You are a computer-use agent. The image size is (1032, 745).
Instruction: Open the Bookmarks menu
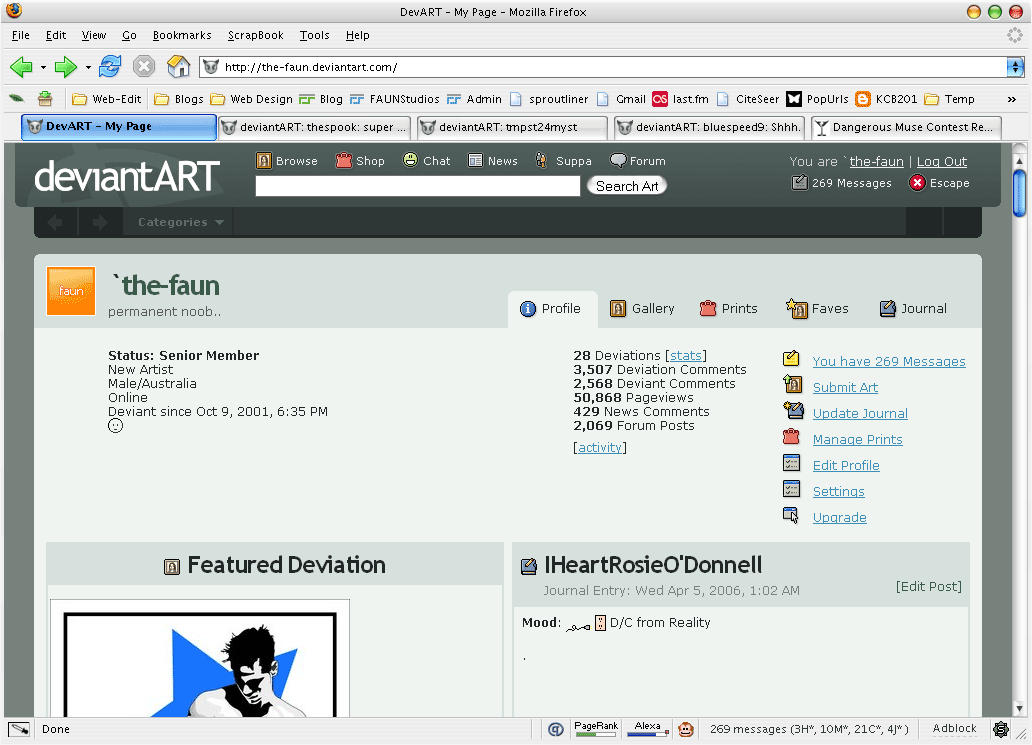coord(182,35)
